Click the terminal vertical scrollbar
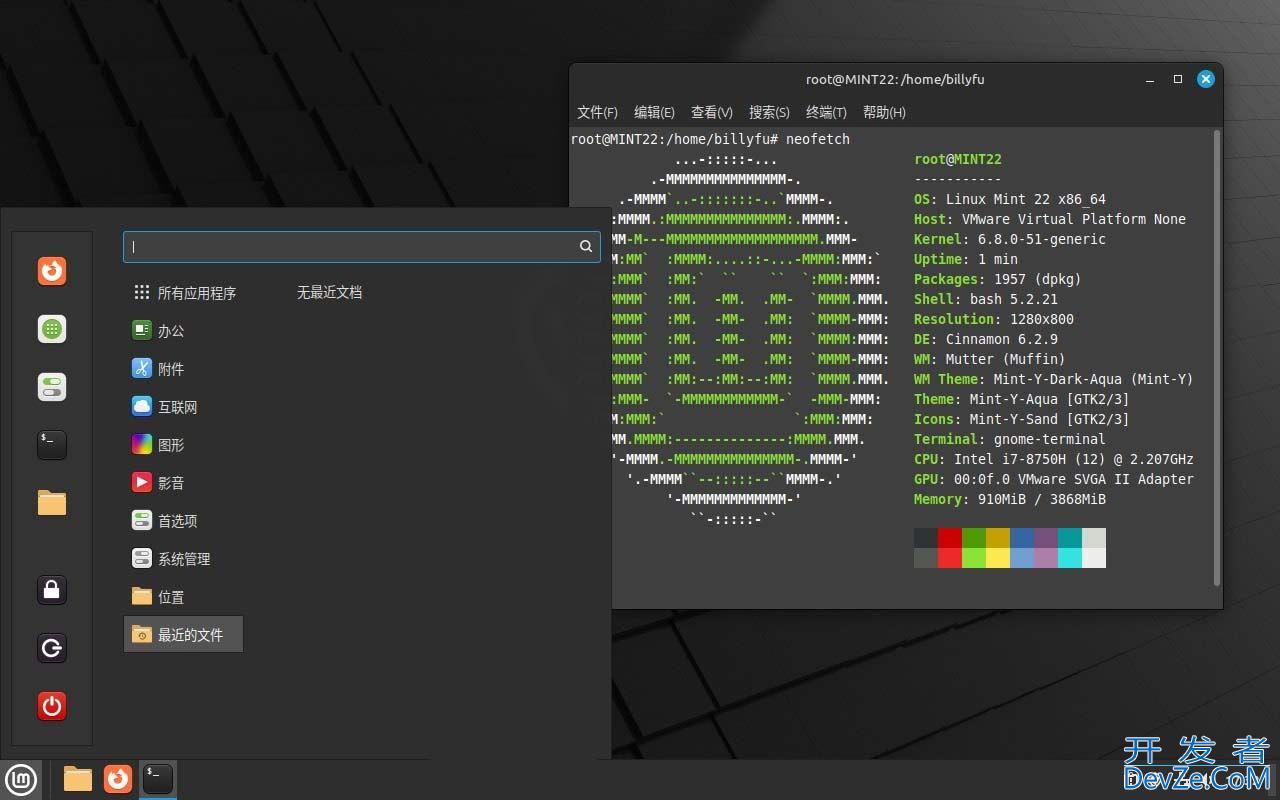Viewport: 1280px width, 800px height. click(x=1216, y=358)
